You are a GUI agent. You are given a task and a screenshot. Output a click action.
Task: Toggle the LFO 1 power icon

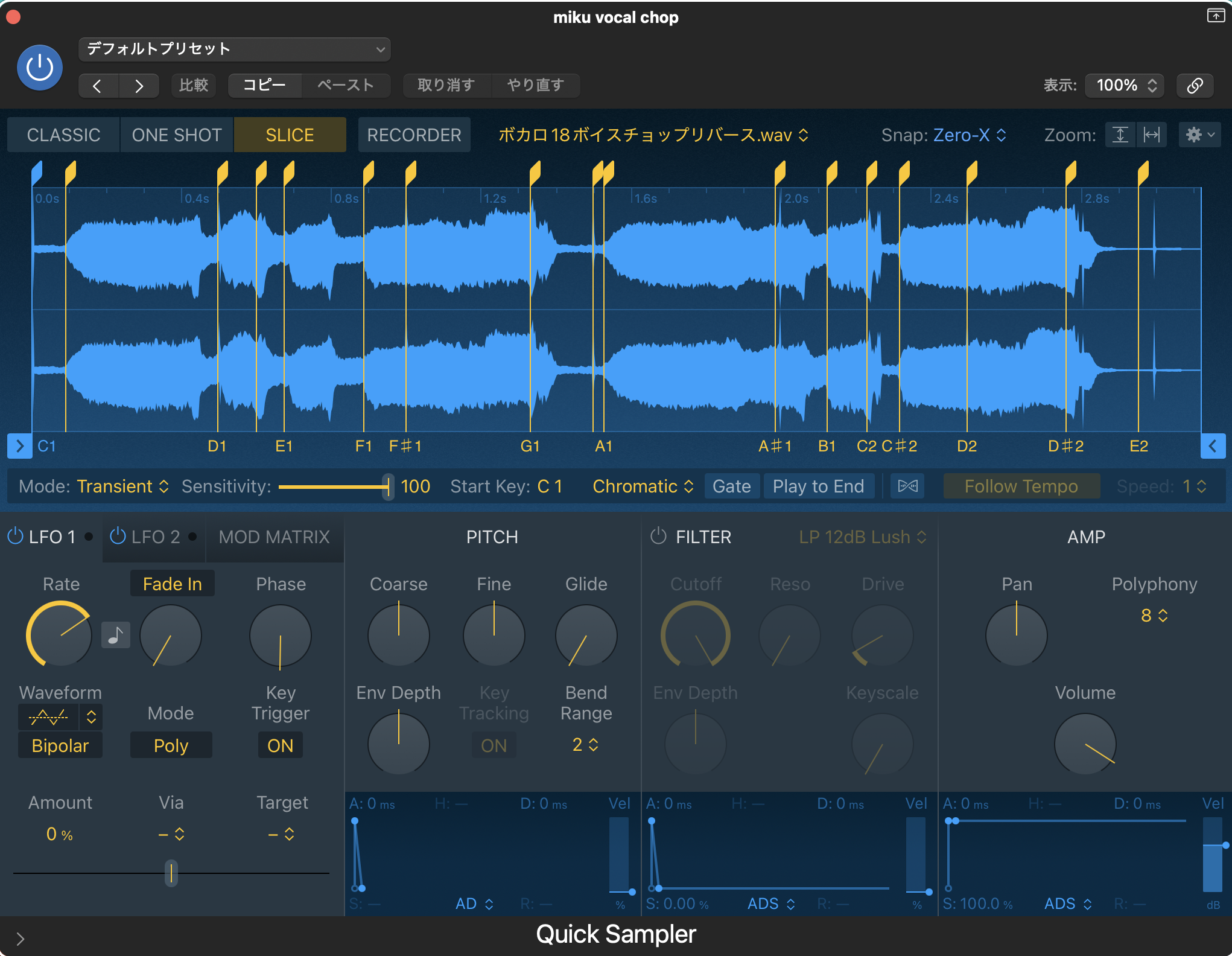15,536
